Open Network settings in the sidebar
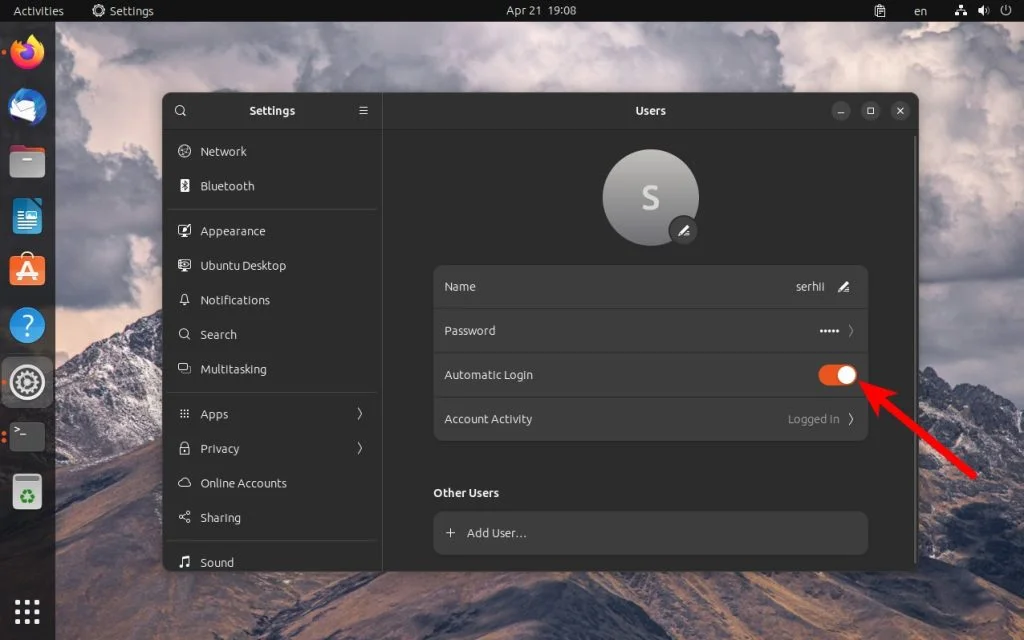 pyautogui.click(x=223, y=151)
